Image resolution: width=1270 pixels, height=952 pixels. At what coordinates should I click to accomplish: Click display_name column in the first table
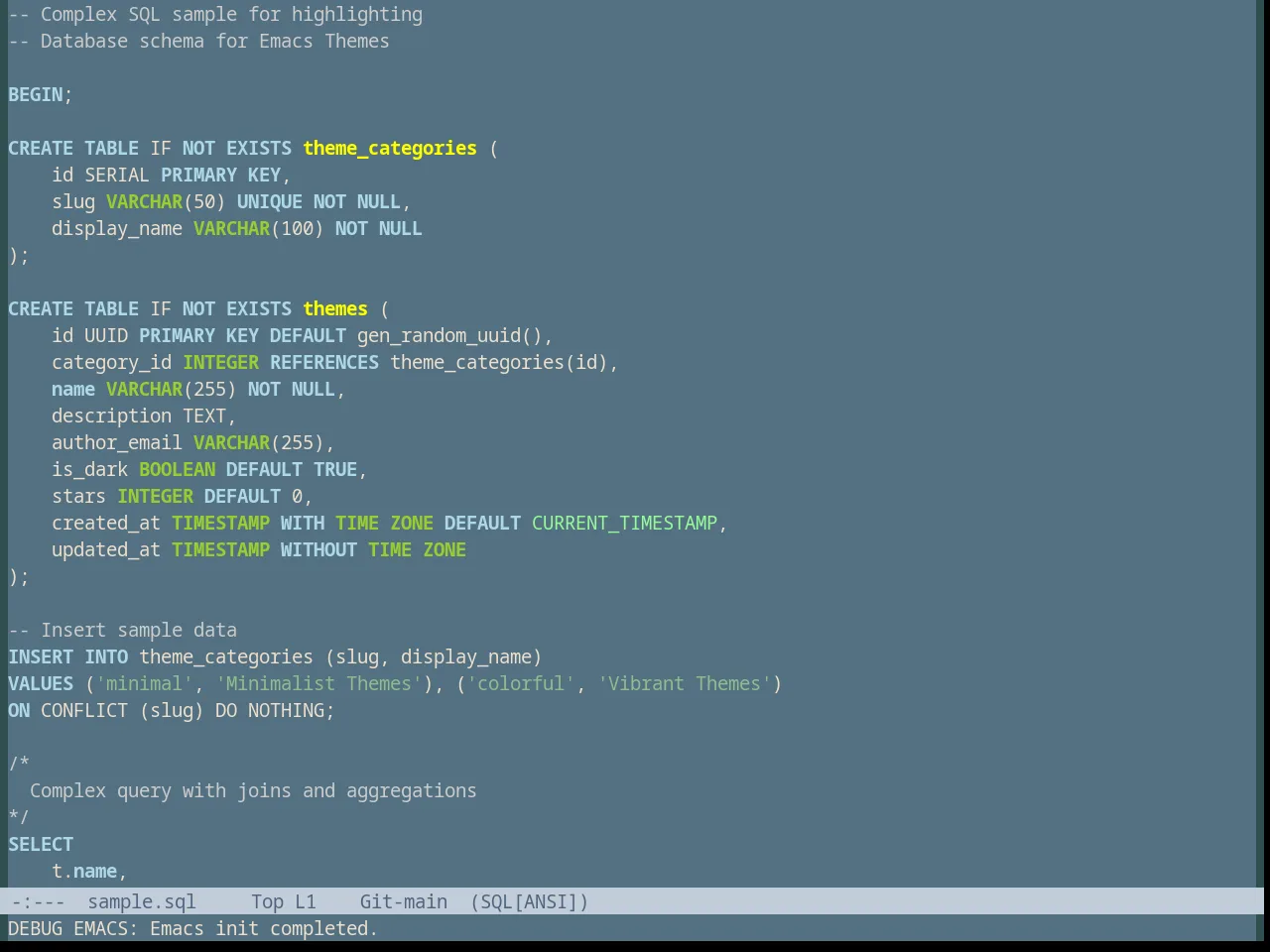click(117, 229)
